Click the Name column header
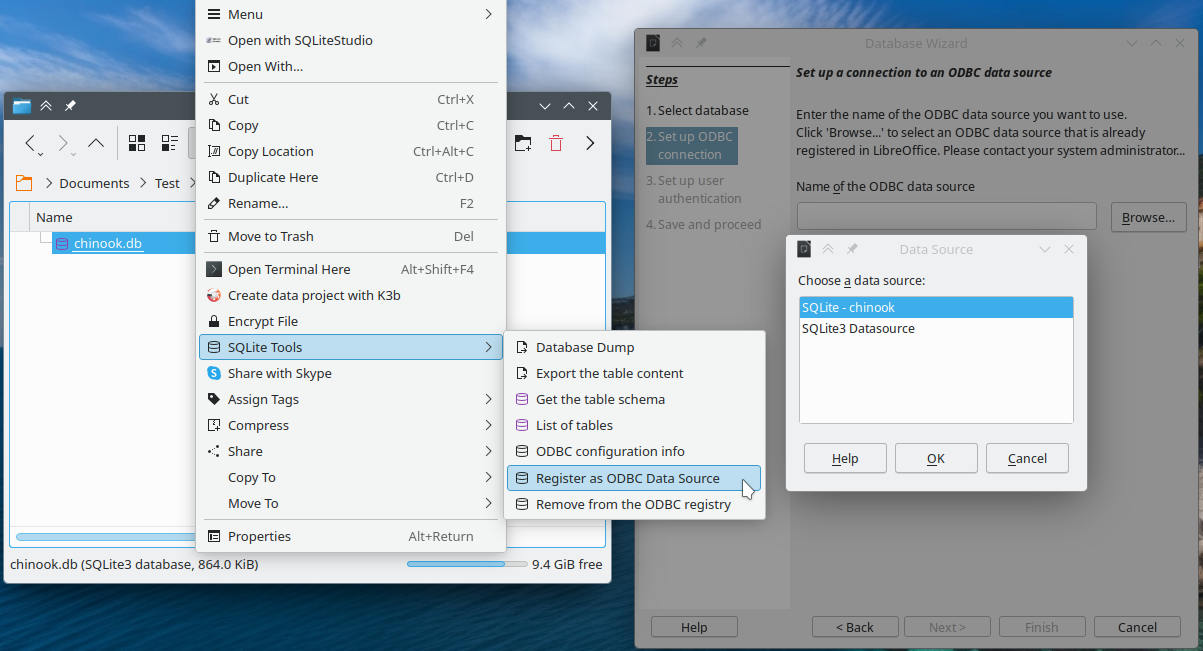 pos(54,217)
